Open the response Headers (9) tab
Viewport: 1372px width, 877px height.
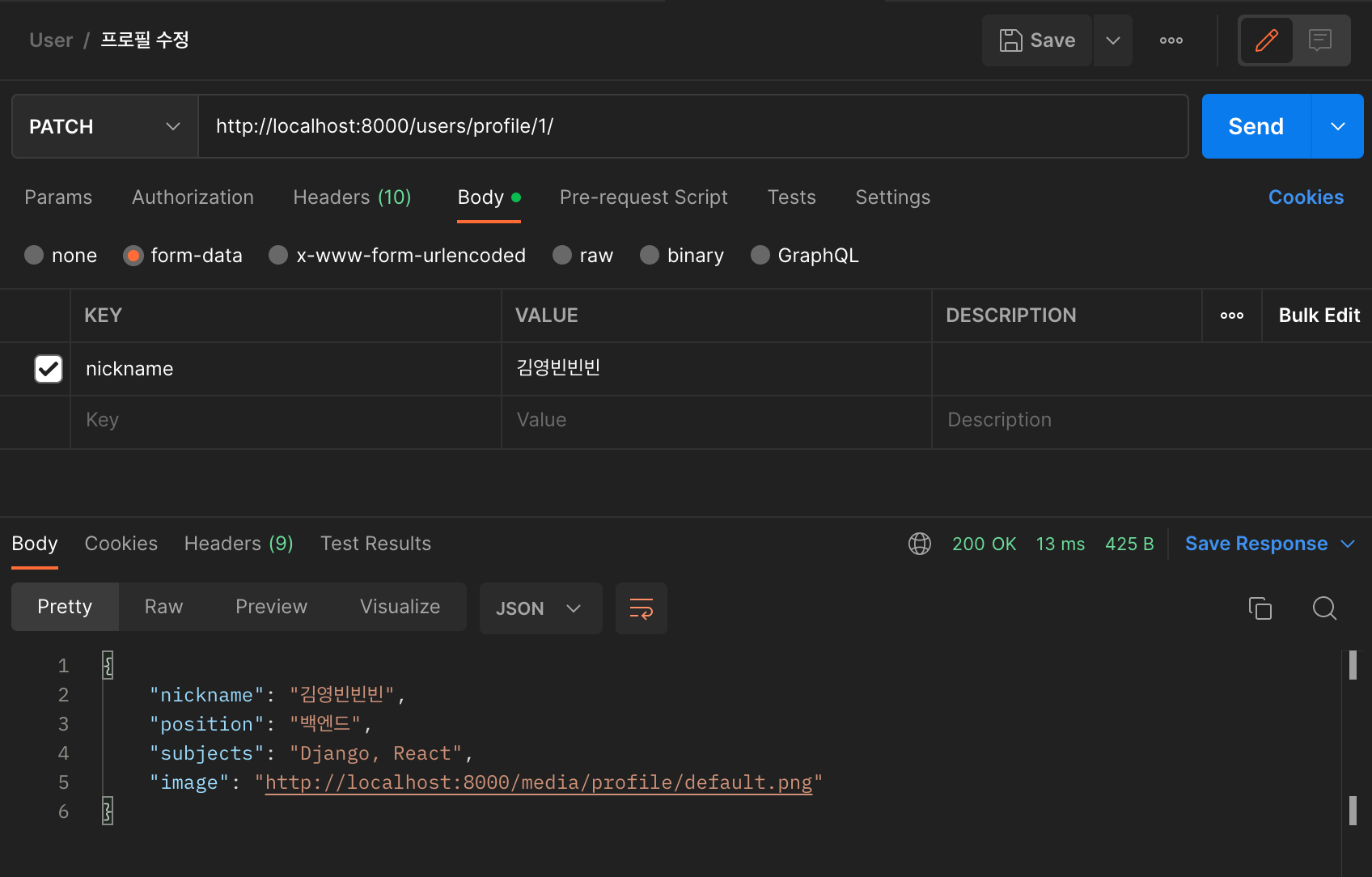coord(239,544)
